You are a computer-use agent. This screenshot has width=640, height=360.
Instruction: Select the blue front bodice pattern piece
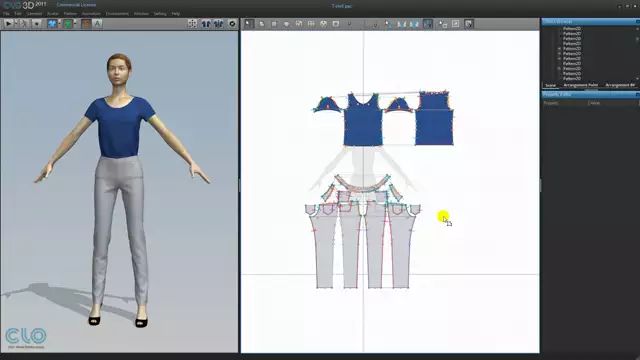(363, 122)
